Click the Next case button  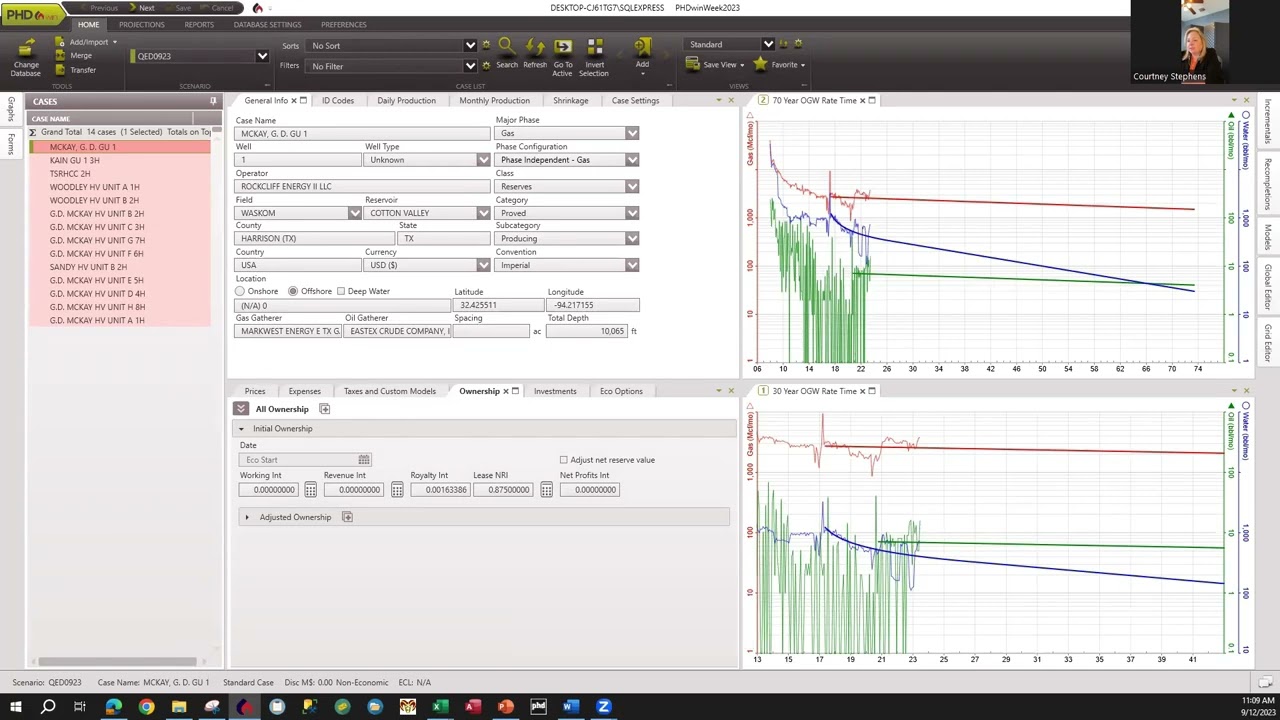click(140, 8)
